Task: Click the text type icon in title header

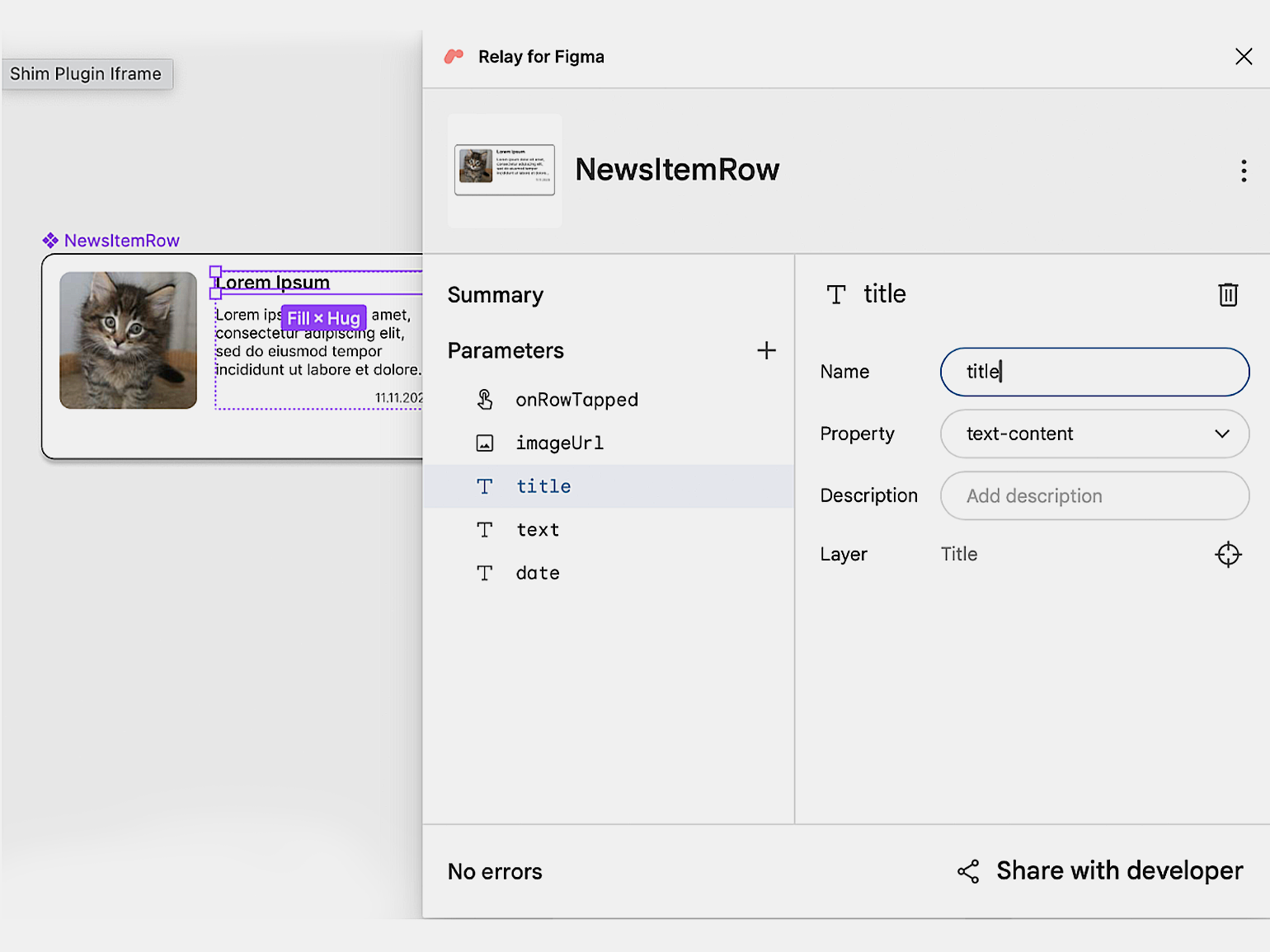Action: [x=836, y=294]
